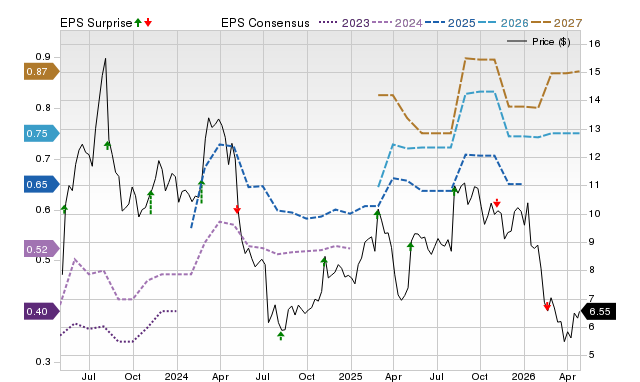Toggle the Price ($) line in legend
The image size is (640, 382).
pos(539,42)
